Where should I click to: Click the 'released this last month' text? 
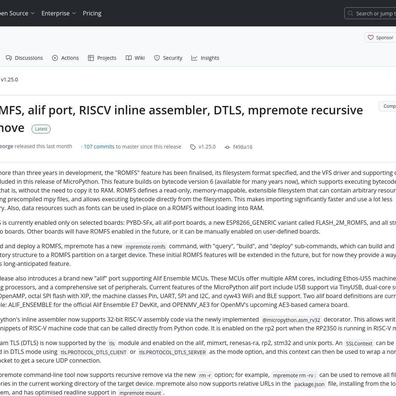(43, 146)
